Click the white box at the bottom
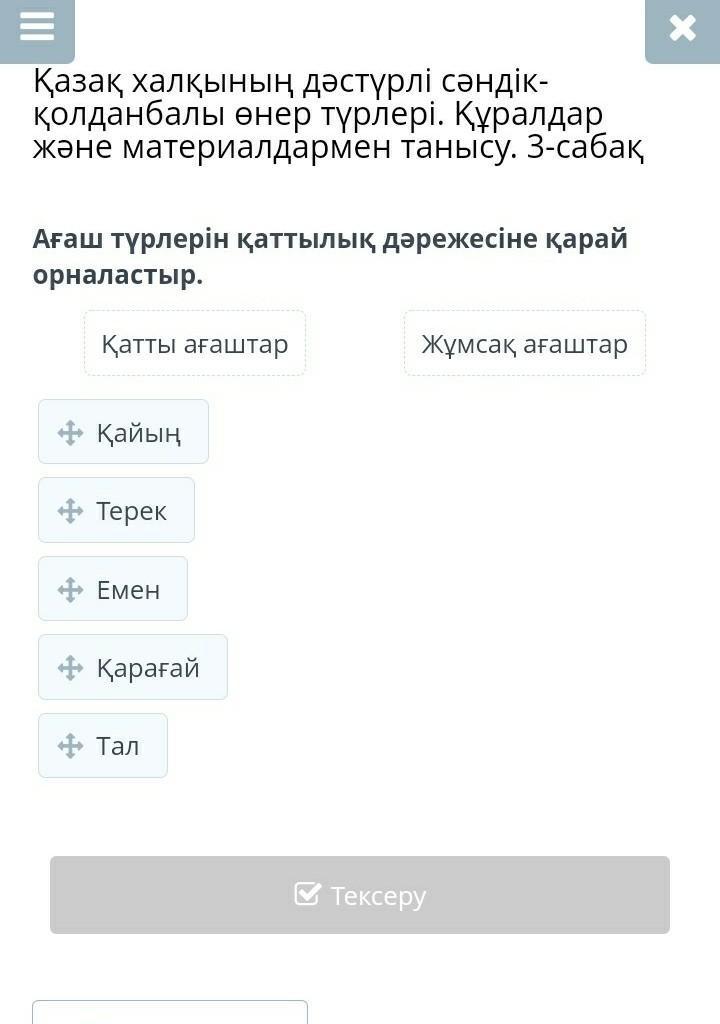 point(170,1012)
